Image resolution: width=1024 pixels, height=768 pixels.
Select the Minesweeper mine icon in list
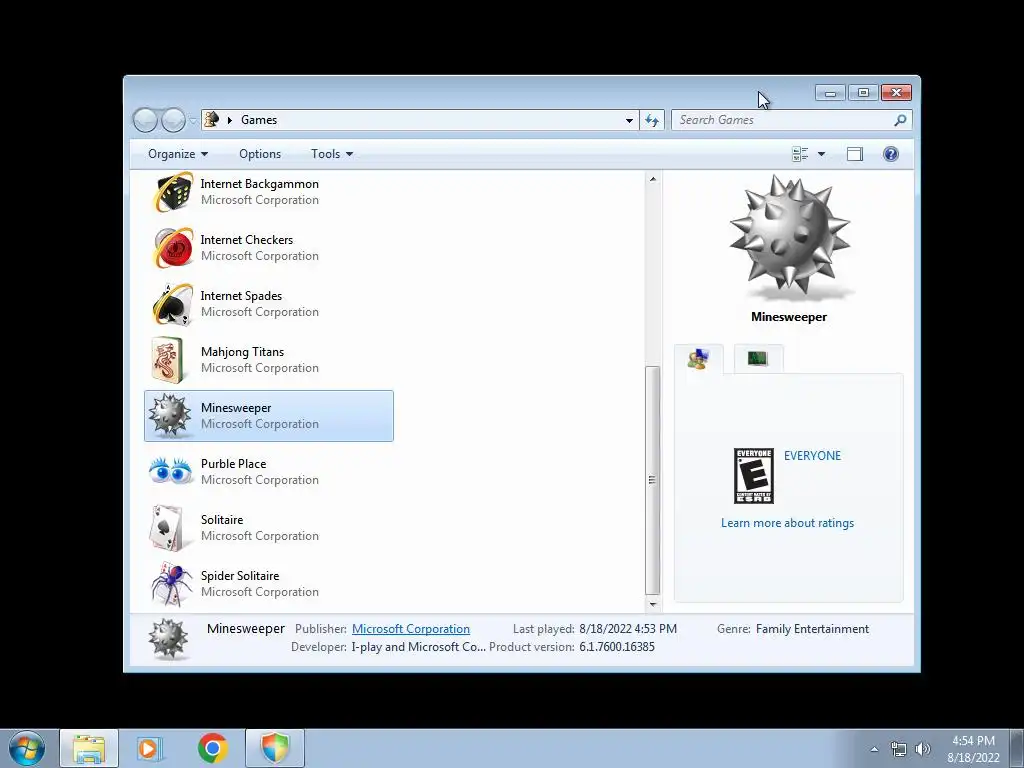pyautogui.click(x=170, y=415)
